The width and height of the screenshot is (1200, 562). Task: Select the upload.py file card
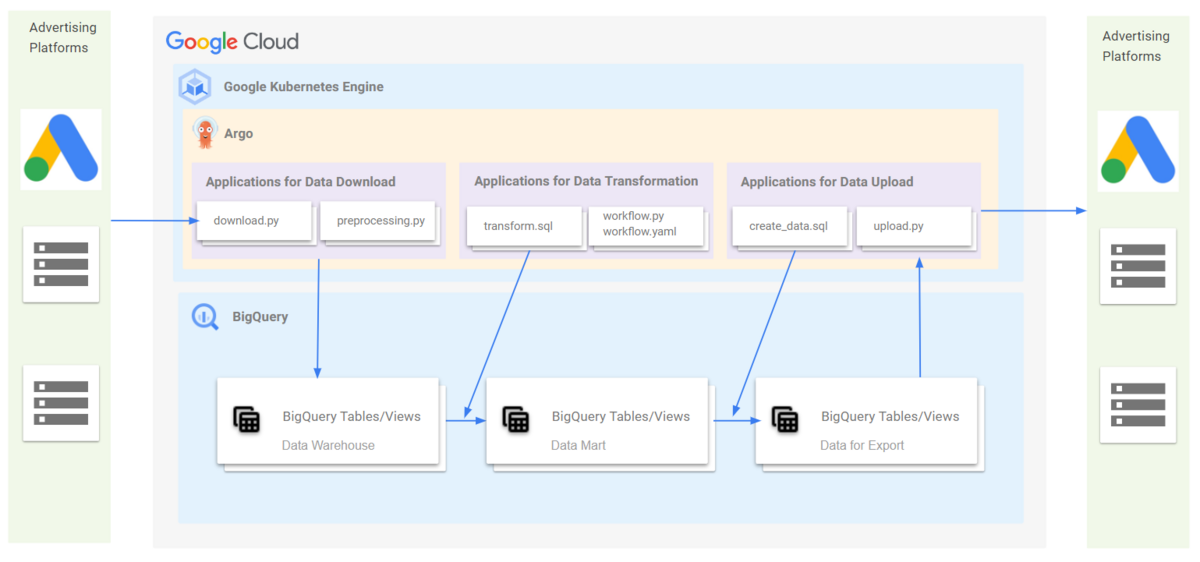[x=913, y=226]
